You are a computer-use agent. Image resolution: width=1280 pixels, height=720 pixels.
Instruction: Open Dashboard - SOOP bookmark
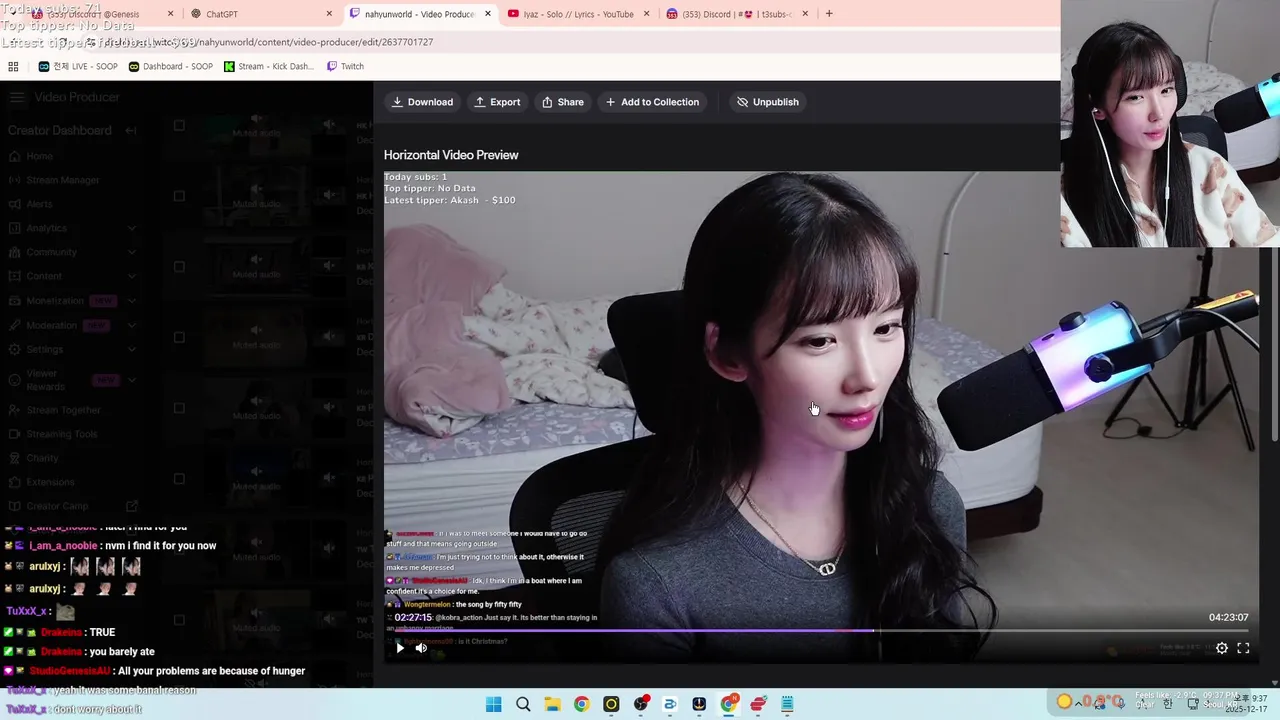[x=170, y=66]
